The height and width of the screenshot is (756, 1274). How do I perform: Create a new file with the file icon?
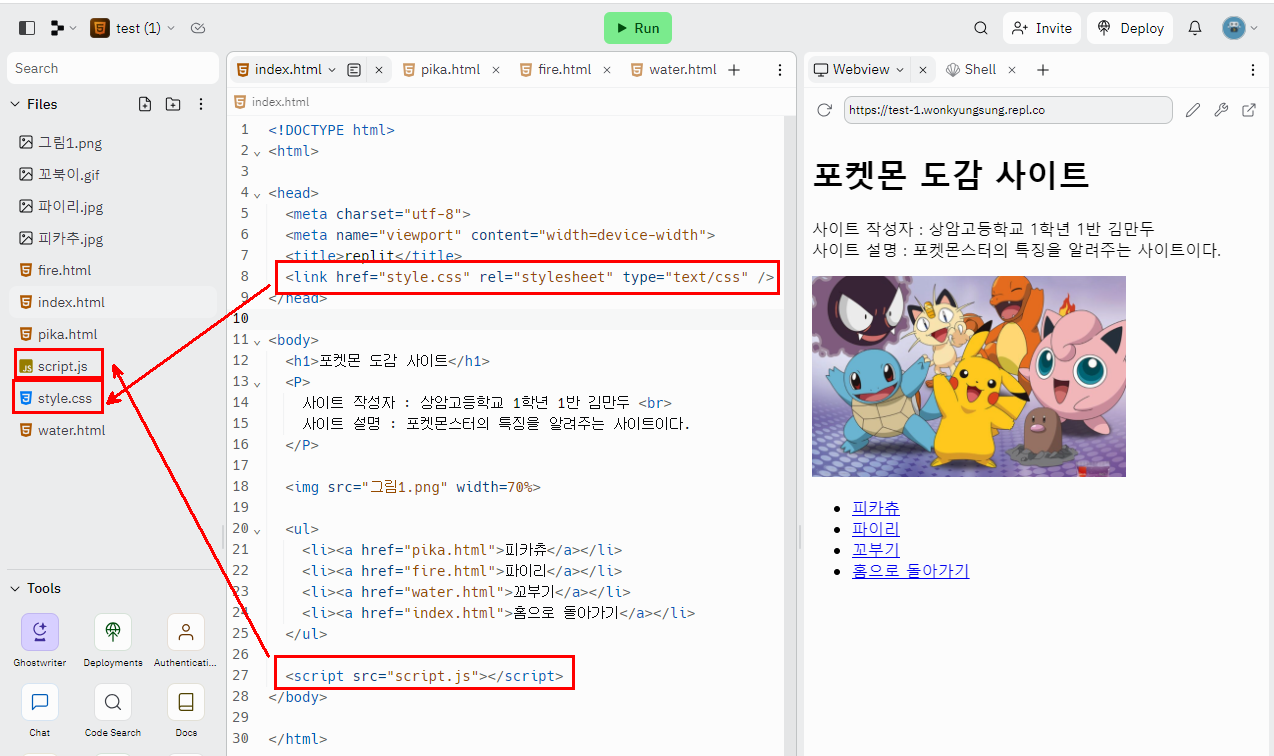pos(145,104)
